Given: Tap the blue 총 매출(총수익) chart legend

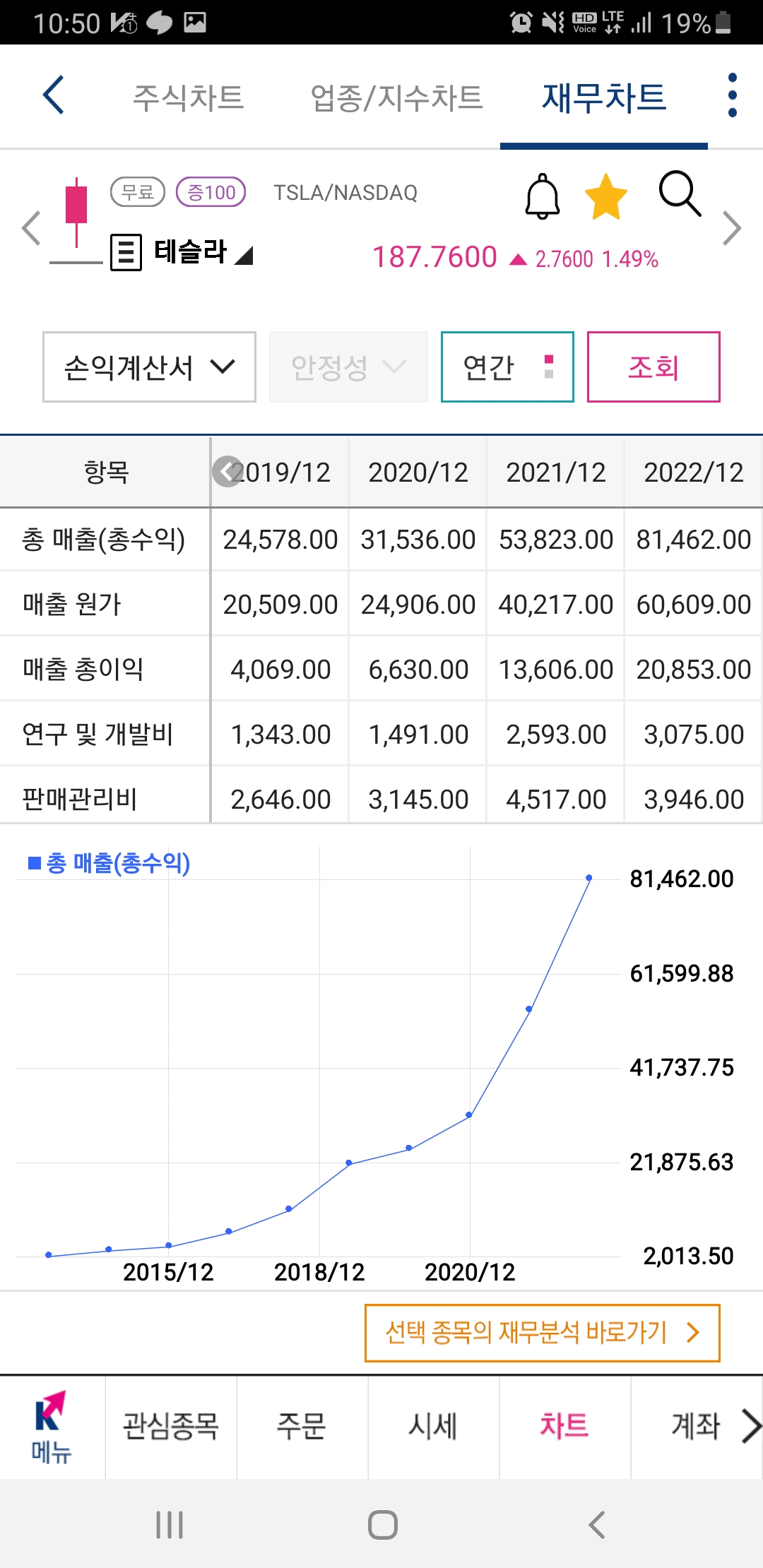Looking at the screenshot, I should coord(110,863).
